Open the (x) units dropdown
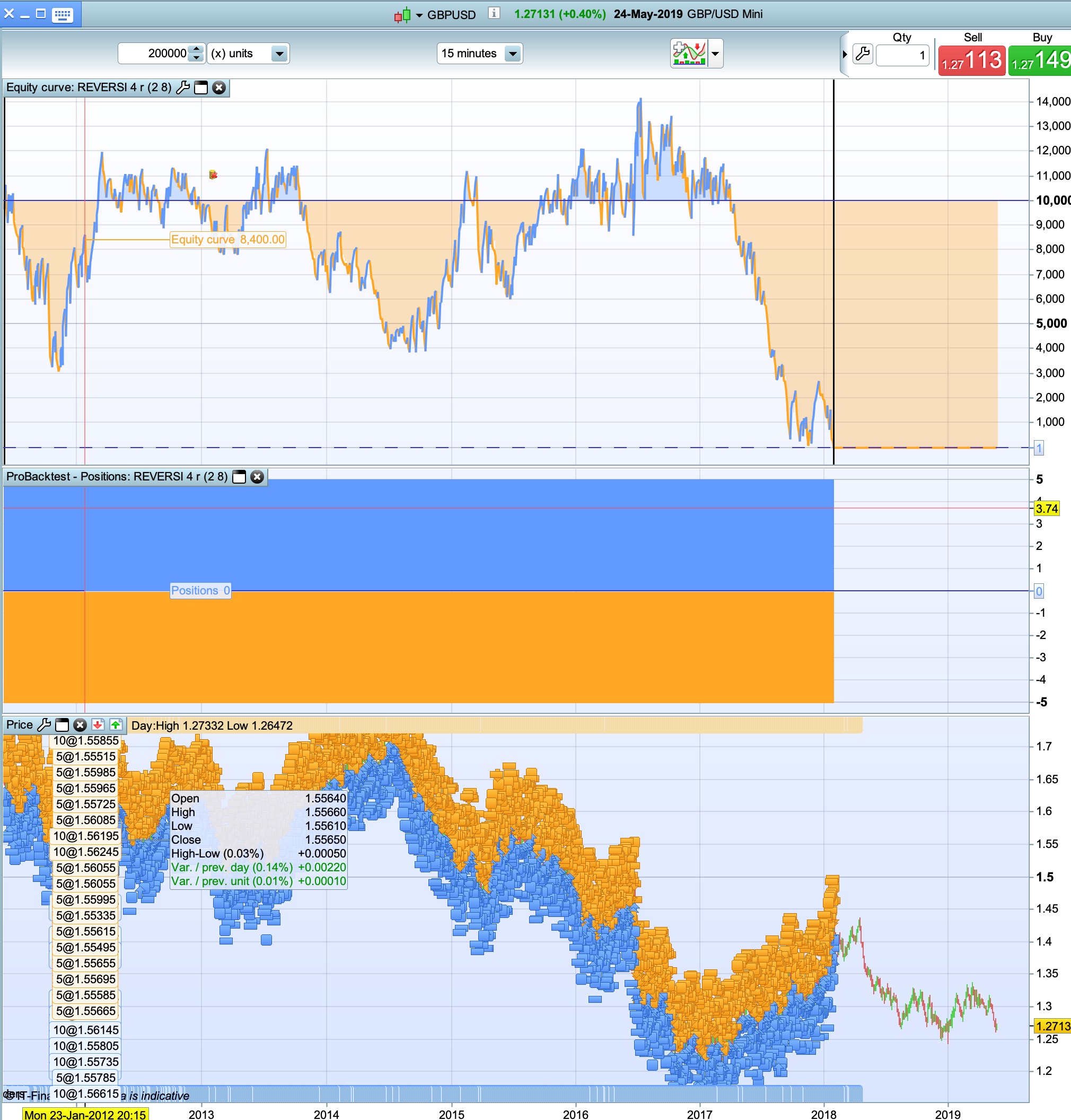The image size is (1071, 1120). 279,54
